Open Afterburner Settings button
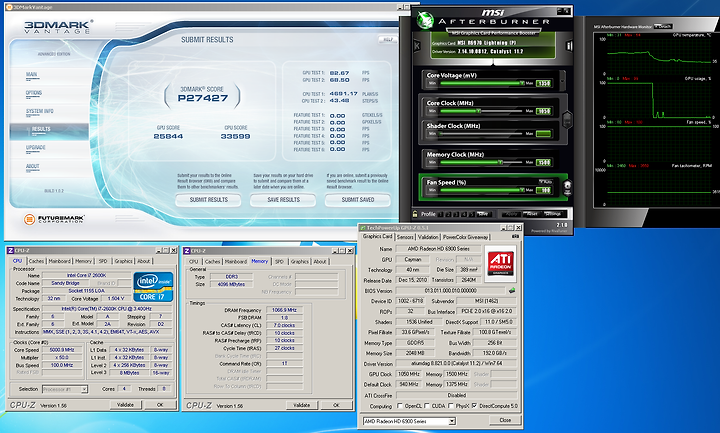 [x=553, y=214]
